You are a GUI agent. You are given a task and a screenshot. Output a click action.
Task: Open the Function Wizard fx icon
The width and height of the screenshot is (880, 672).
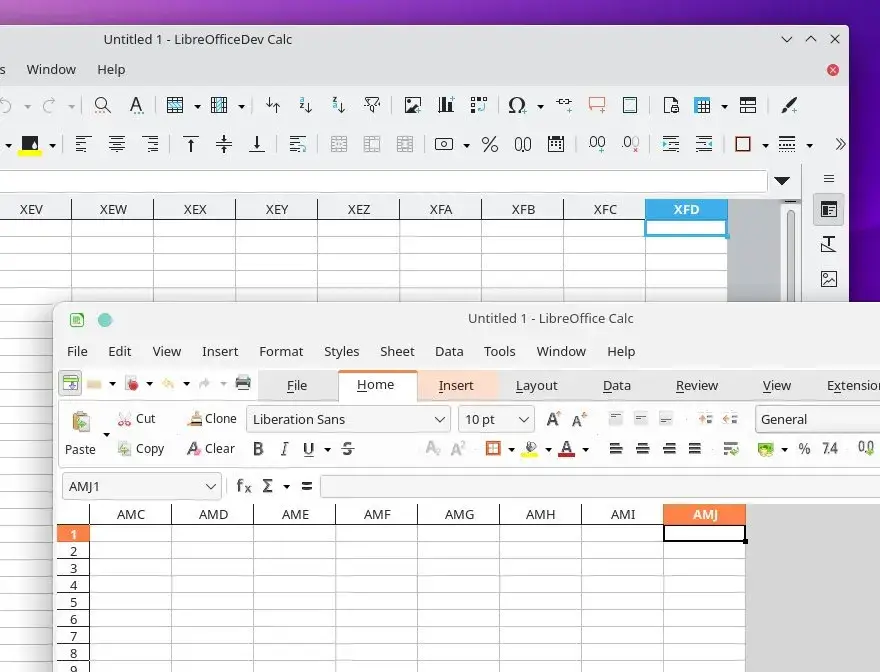point(243,486)
